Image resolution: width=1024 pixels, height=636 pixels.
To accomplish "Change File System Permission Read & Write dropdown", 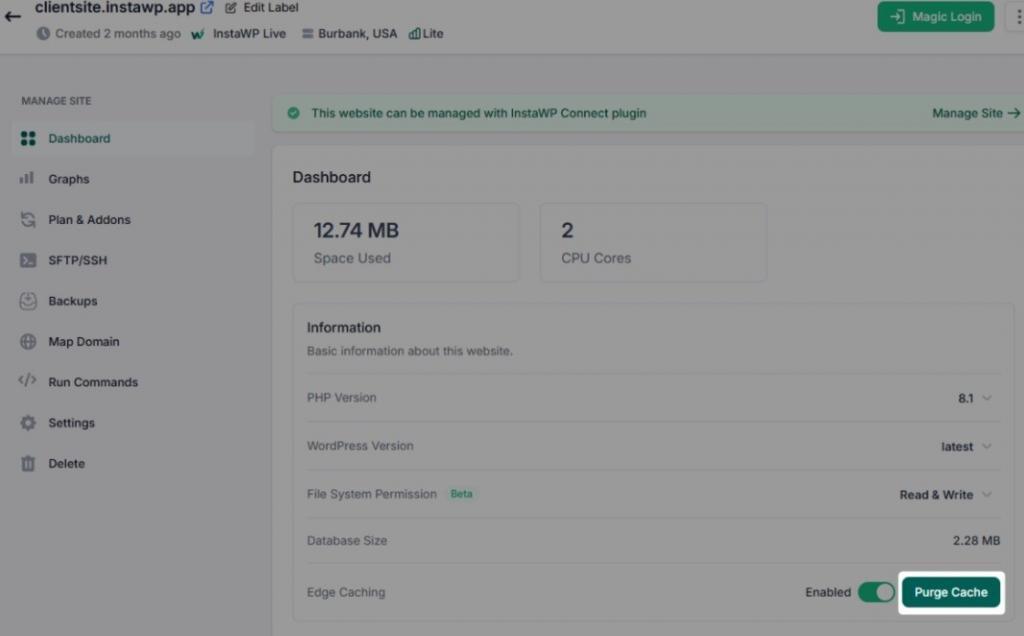I will (x=945, y=495).
